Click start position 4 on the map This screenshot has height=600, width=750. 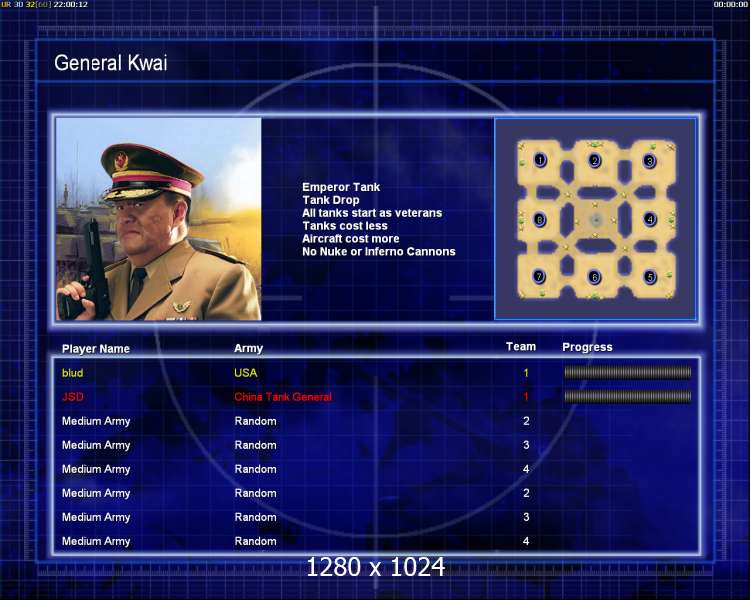tap(650, 220)
